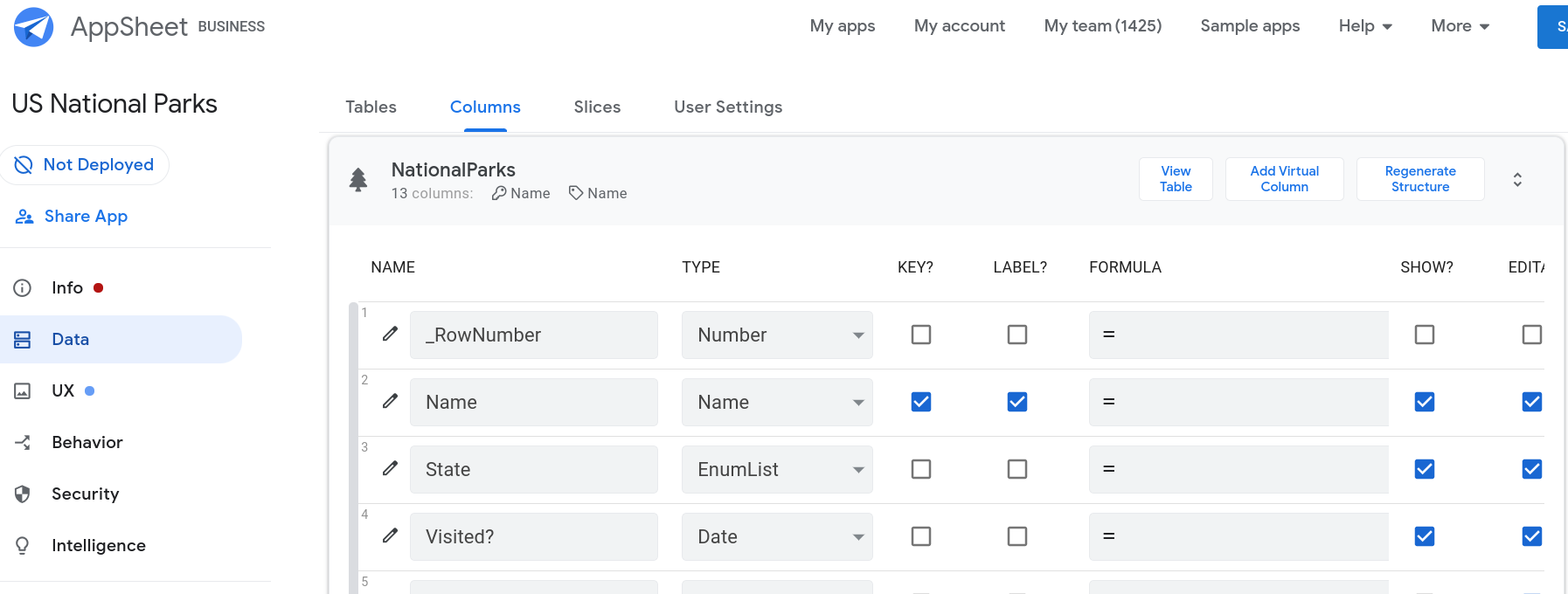Image resolution: width=1568 pixels, height=594 pixels.
Task: Uncheck KEY checkbox for Name row
Action: click(921, 402)
